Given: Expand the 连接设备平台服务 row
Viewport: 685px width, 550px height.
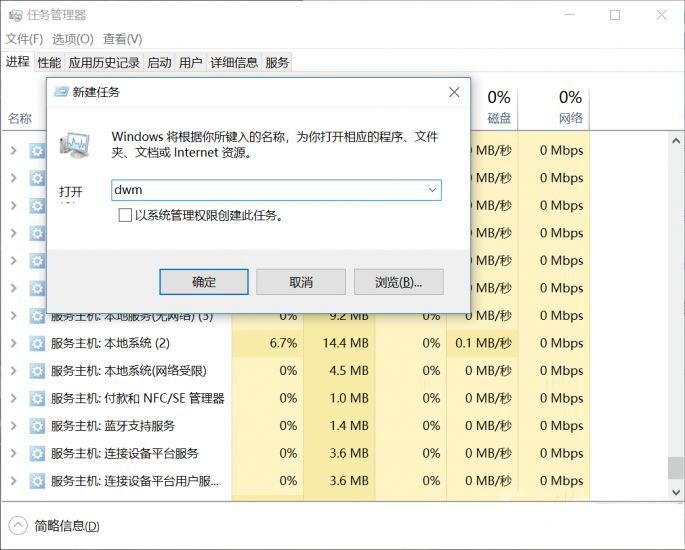Looking at the screenshot, I should click(x=14, y=453).
